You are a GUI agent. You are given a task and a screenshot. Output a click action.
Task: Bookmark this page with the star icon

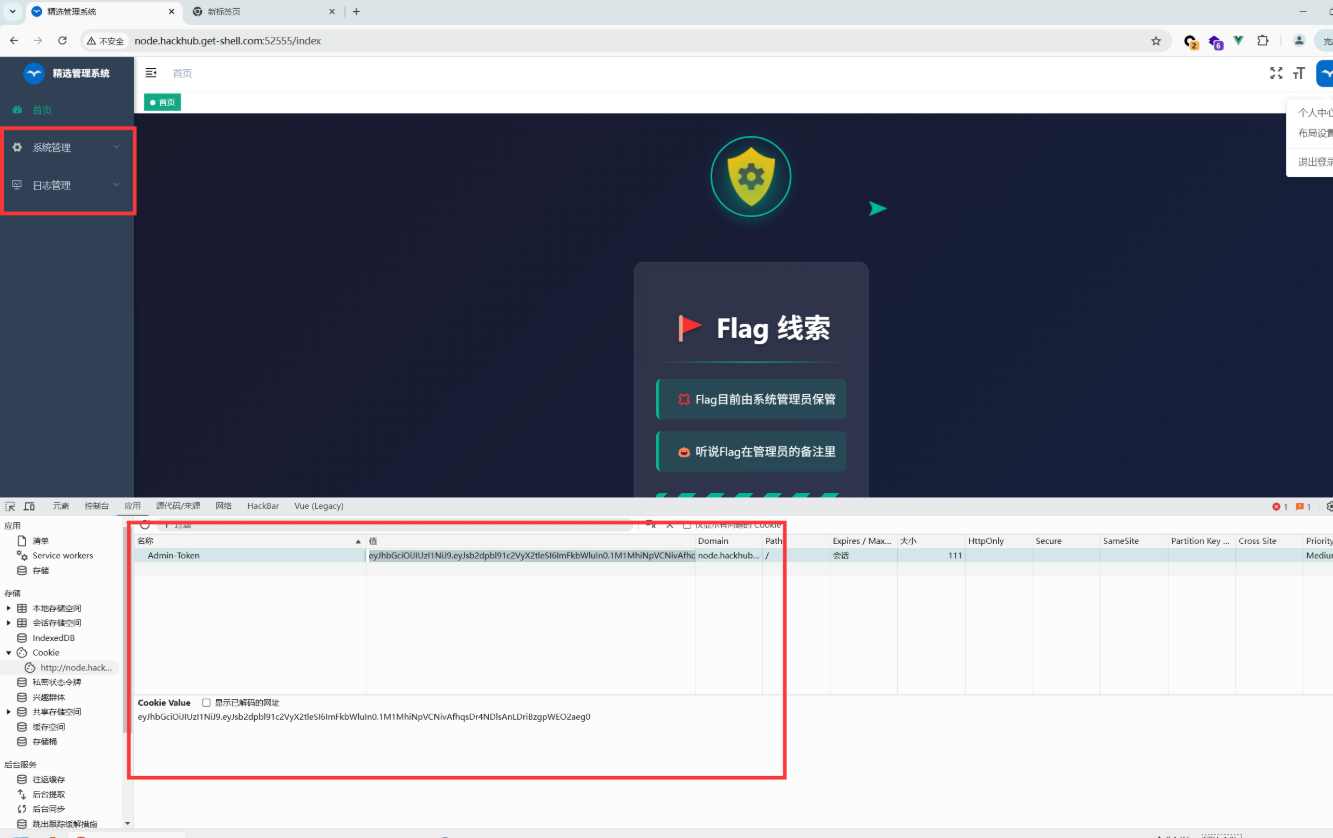tap(1156, 41)
